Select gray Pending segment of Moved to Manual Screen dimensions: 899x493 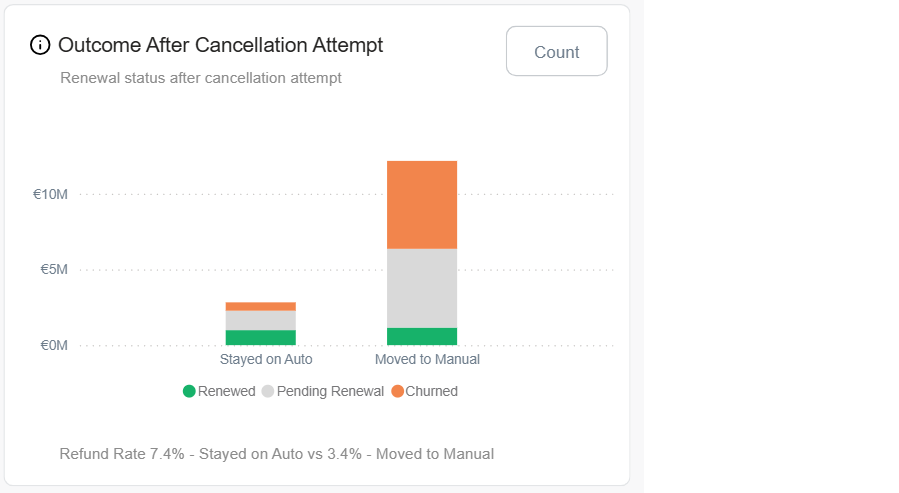coord(422,288)
